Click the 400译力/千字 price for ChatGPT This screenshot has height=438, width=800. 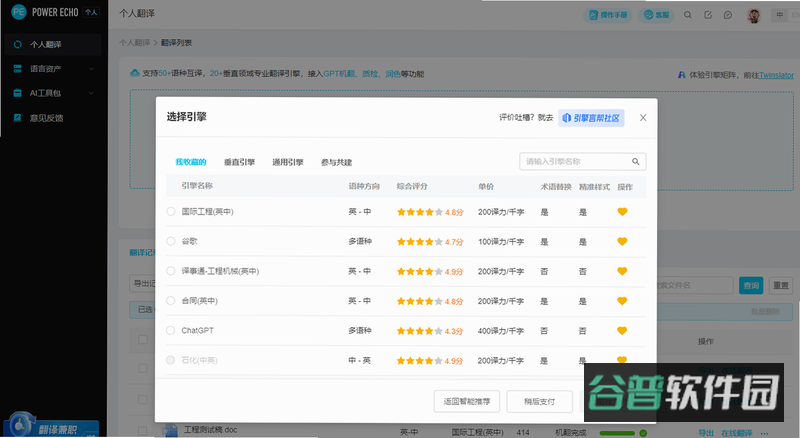pos(501,331)
